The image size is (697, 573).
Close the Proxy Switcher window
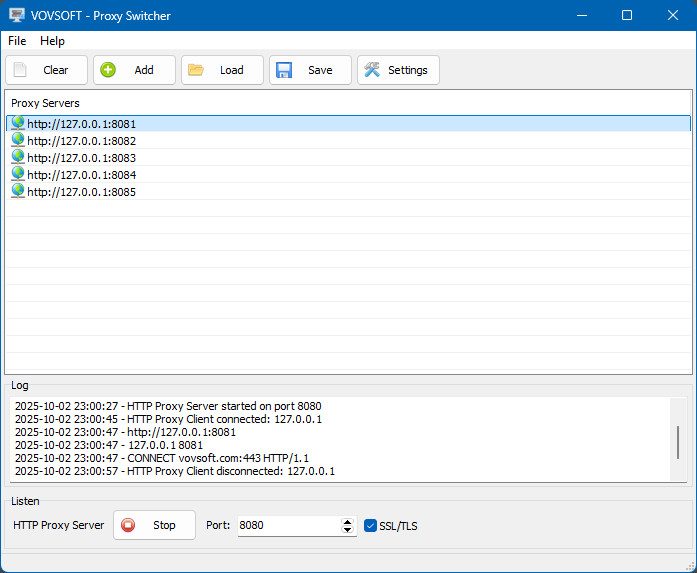tap(673, 15)
